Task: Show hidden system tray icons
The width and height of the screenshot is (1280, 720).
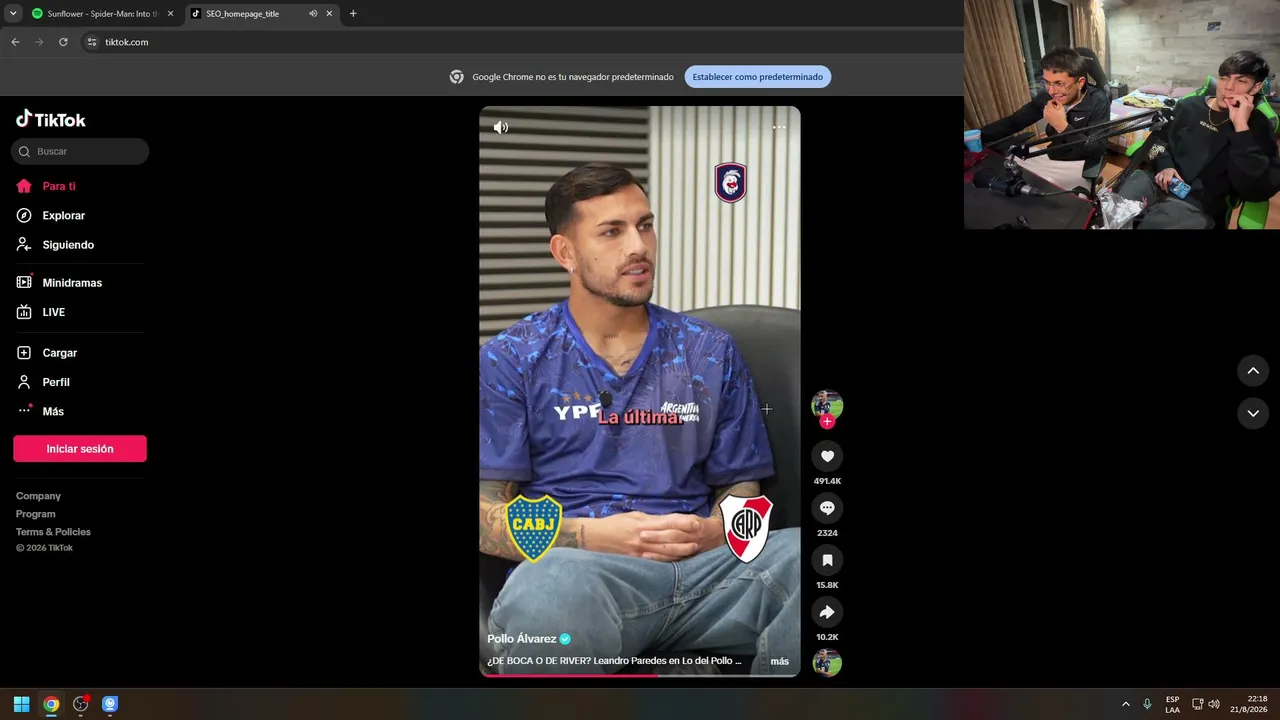Action: pos(1125,704)
